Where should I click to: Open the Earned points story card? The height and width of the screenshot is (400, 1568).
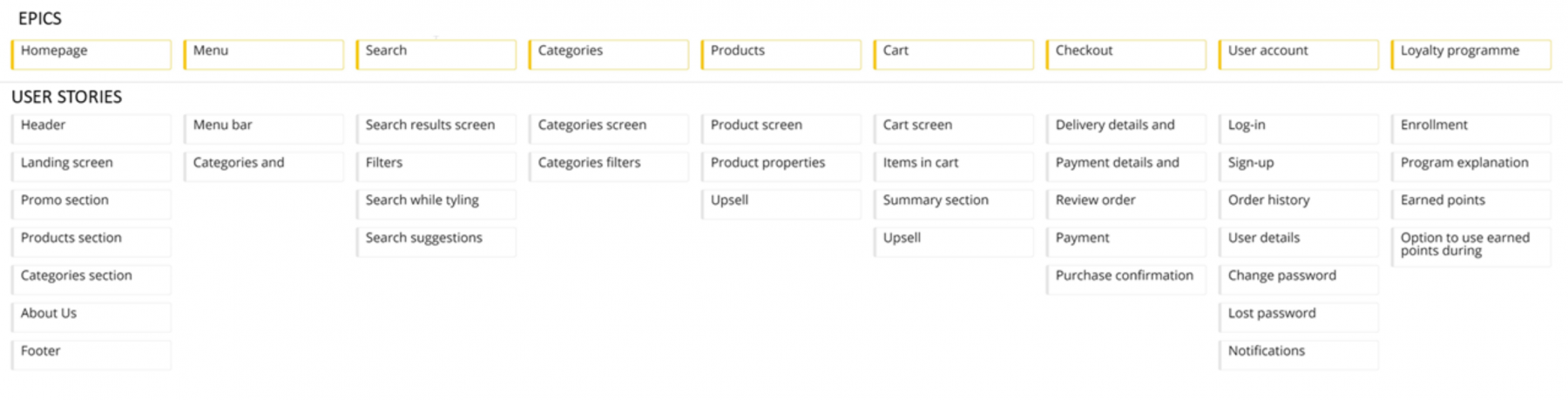pos(1470,202)
